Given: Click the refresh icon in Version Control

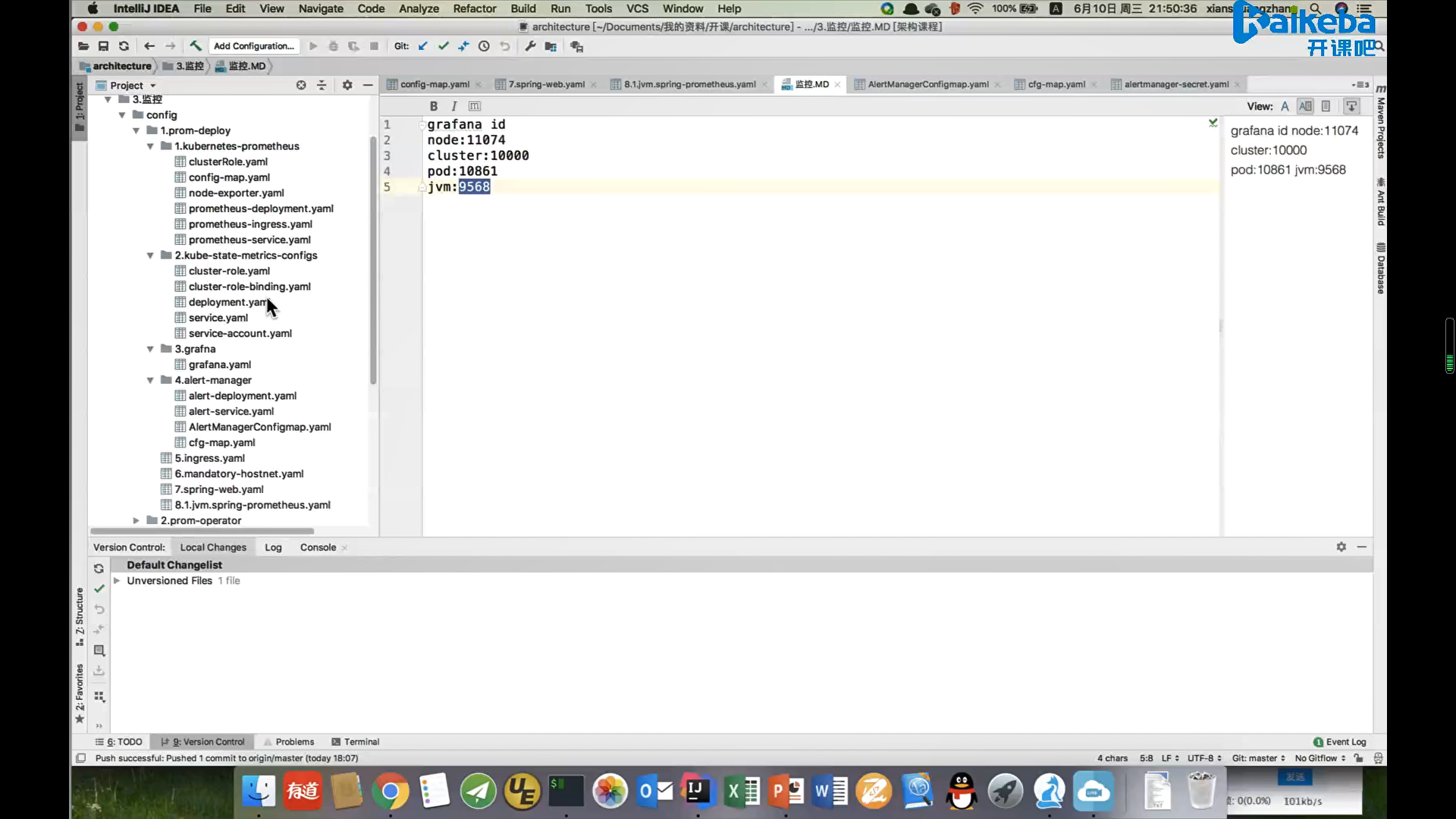Looking at the screenshot, I should (99, 568).
